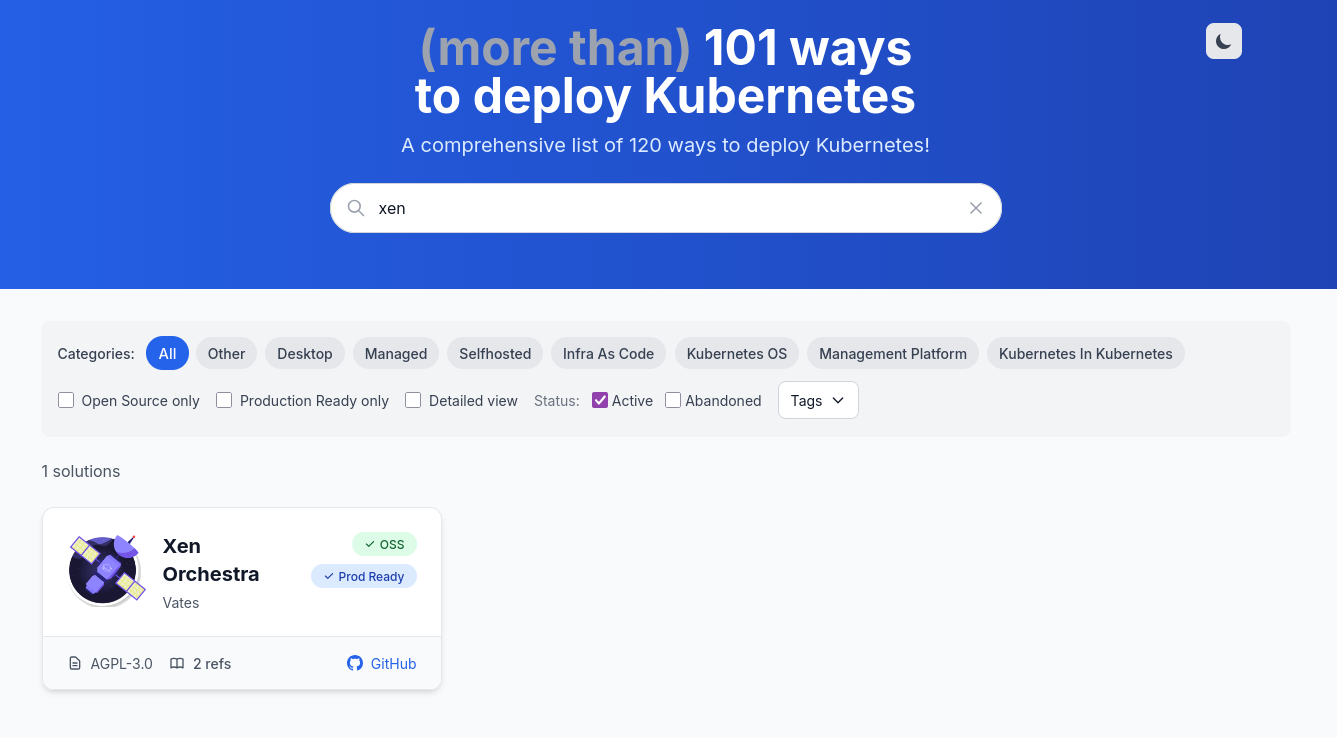Clear the search with the X icon

976,208
